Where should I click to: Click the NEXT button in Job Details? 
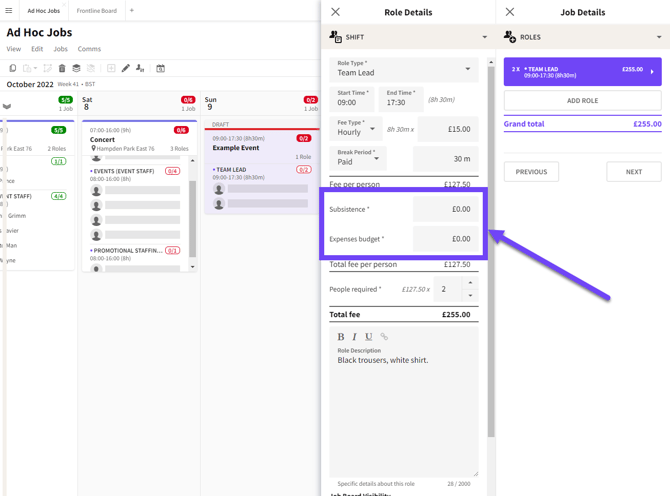pyautogui.click(x=634, y=172)
